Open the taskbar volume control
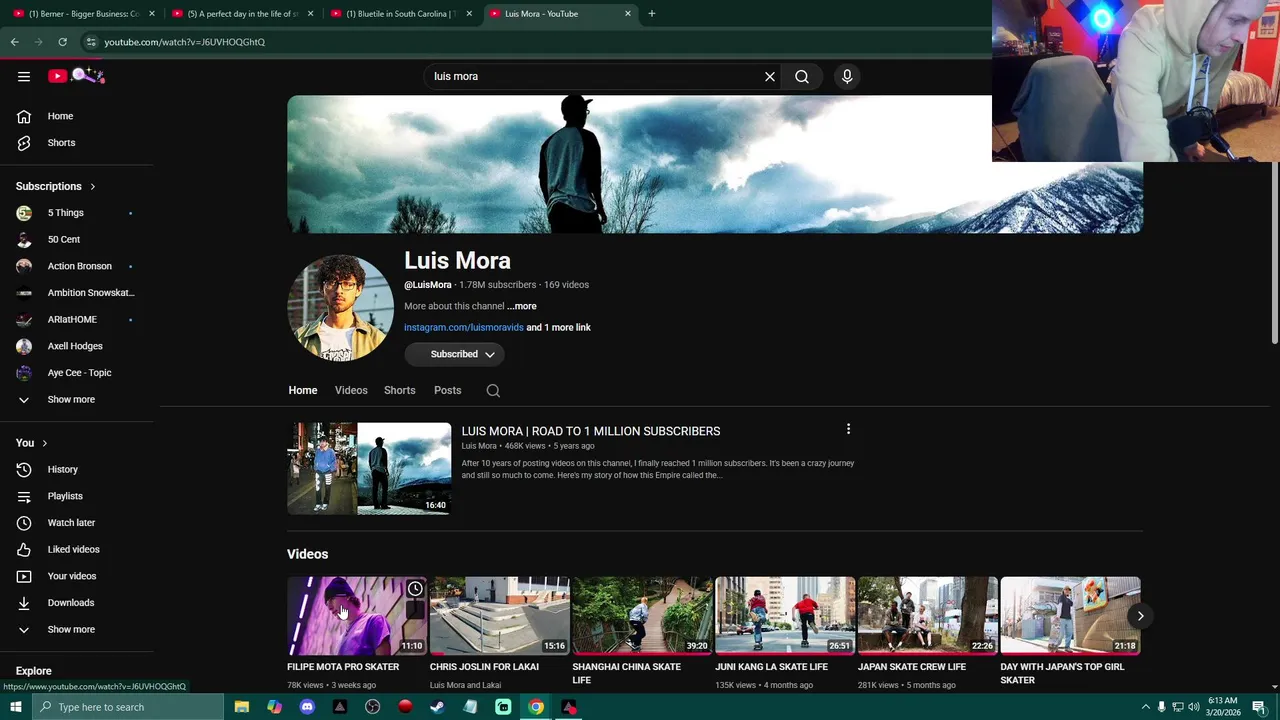This screenshot has width=1280, height=720. (1193, 707)
